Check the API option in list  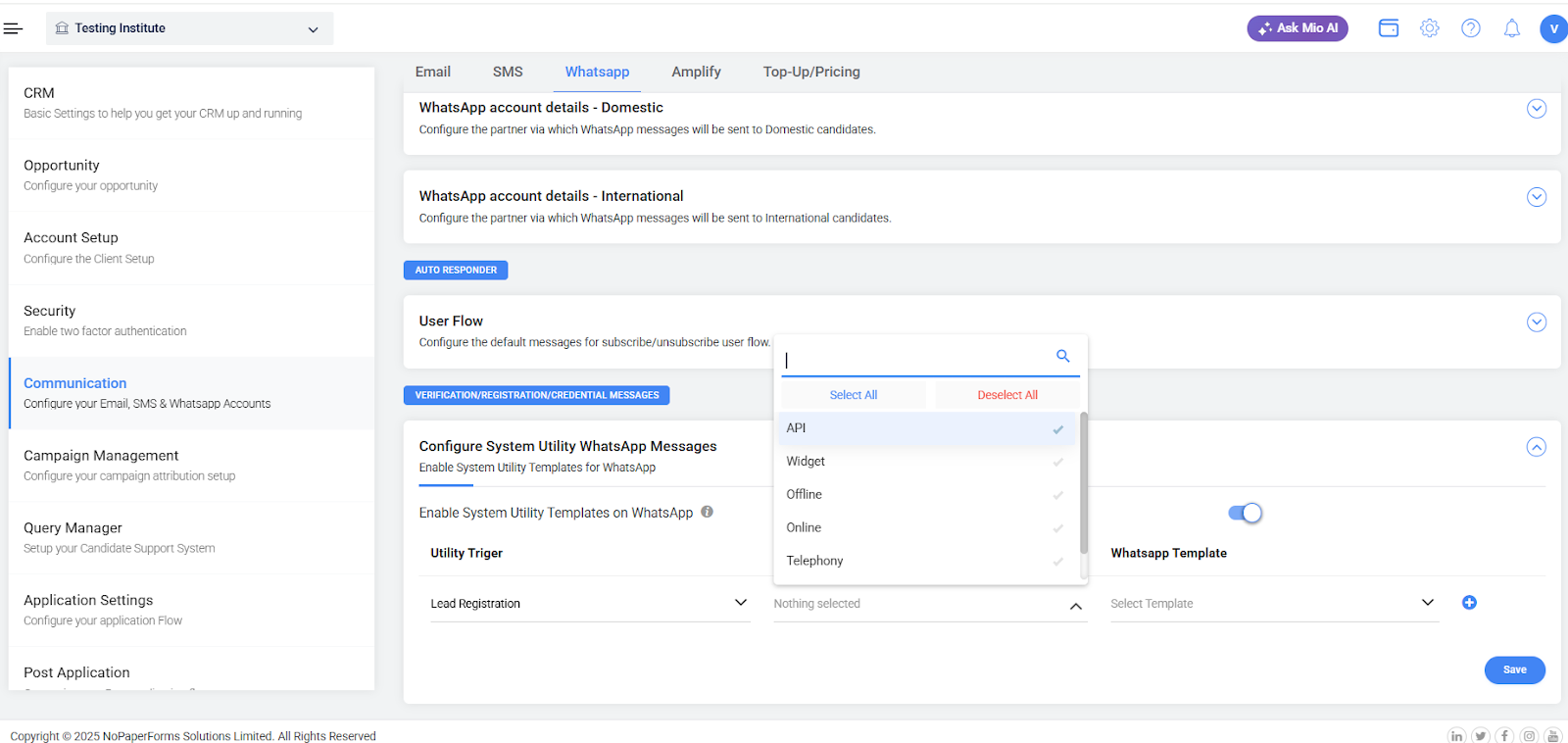point(925,428)
